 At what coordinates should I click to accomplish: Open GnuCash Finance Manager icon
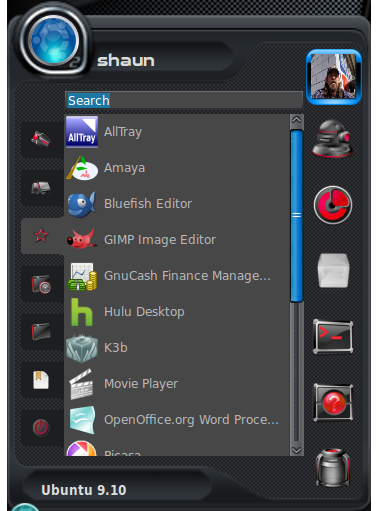[x=82, y=276]
